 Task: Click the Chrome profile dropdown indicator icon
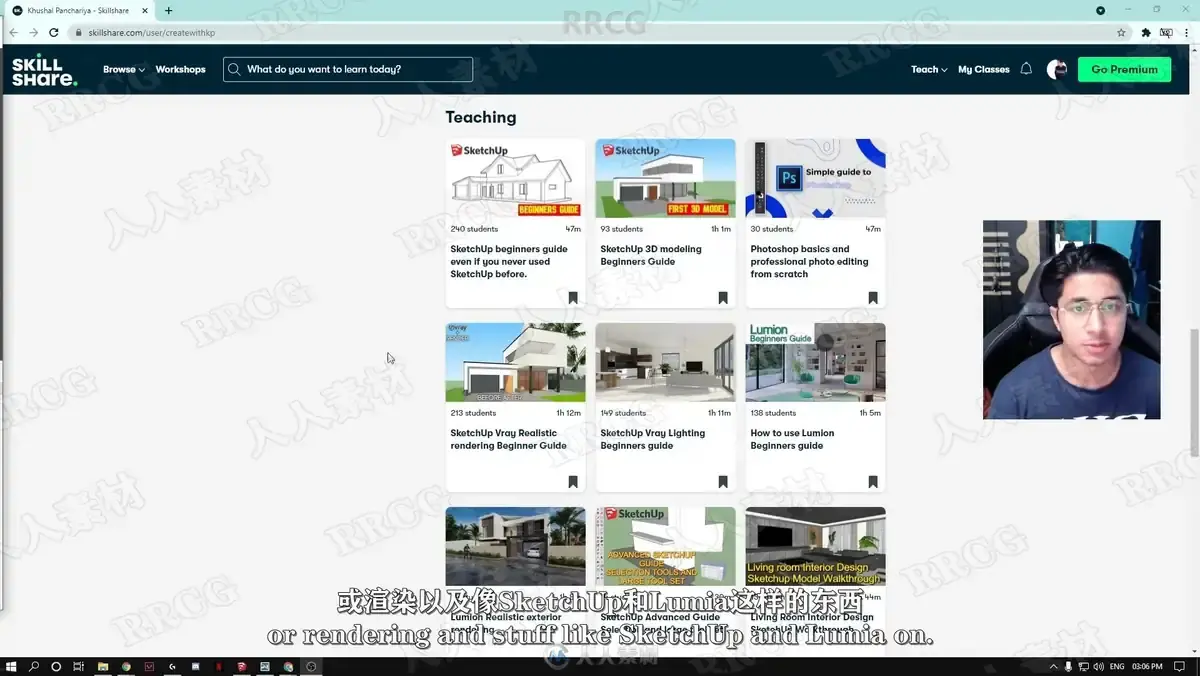1101,10
